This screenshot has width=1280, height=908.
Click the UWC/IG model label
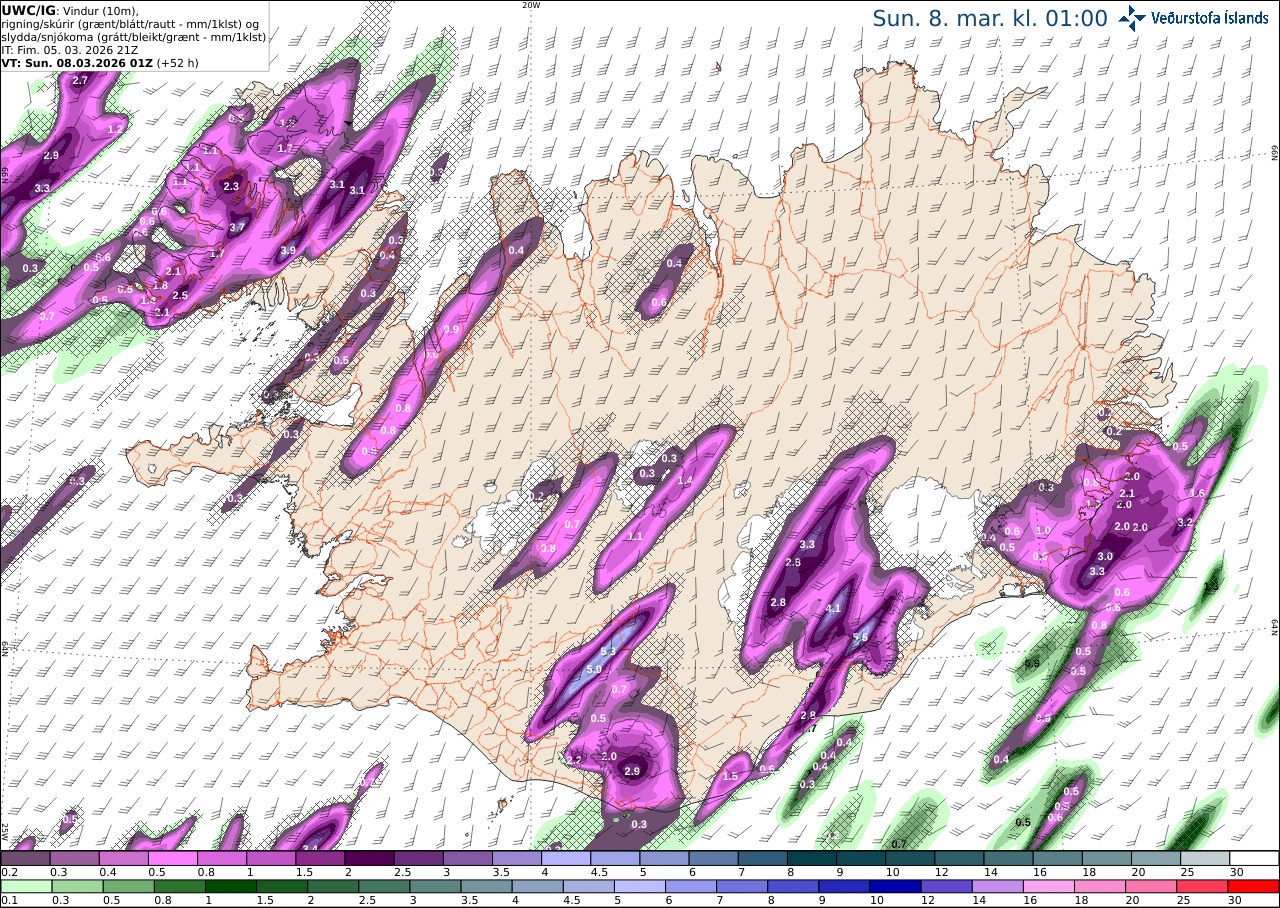28,10
